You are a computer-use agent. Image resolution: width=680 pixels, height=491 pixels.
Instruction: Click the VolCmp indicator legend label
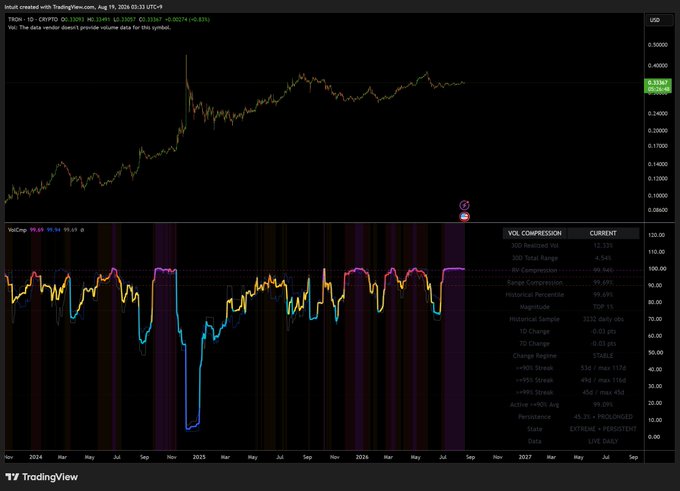[x=17, y=230]
